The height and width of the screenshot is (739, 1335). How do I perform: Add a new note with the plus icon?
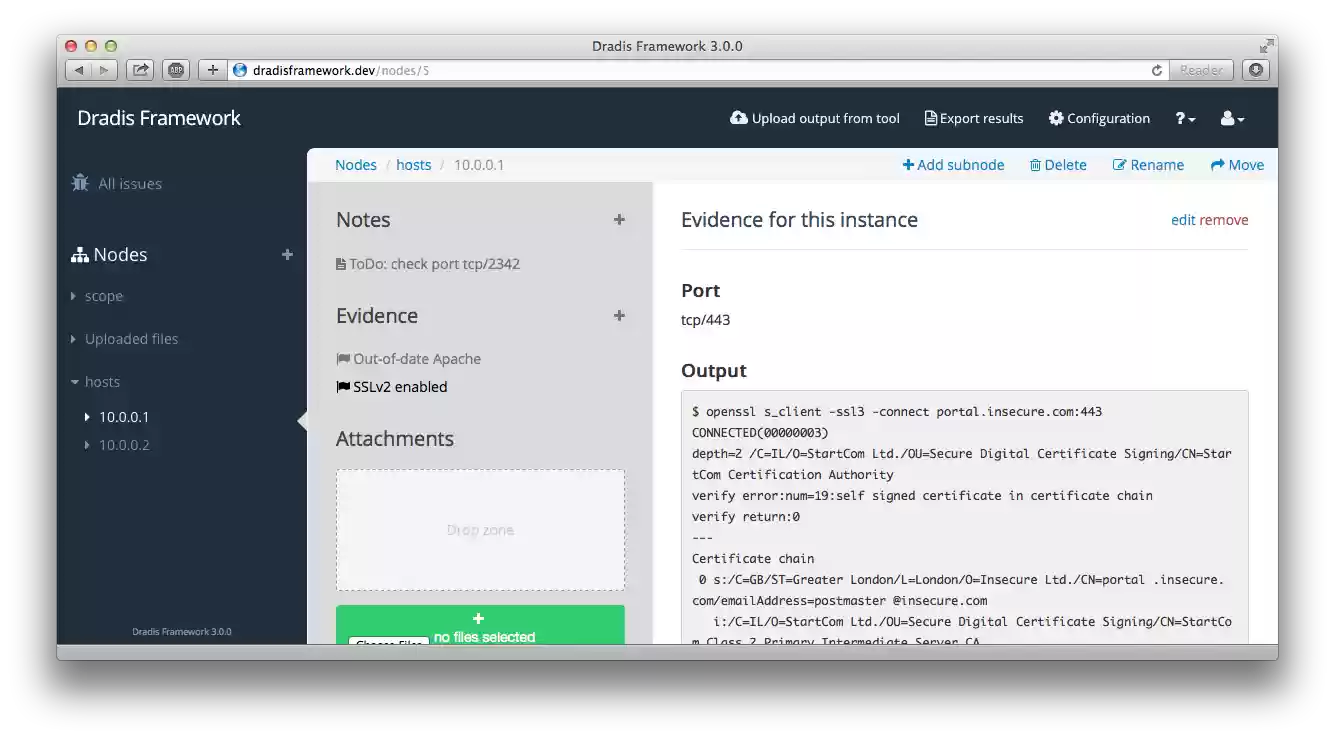pyautogui.click(x=619, y=220)
